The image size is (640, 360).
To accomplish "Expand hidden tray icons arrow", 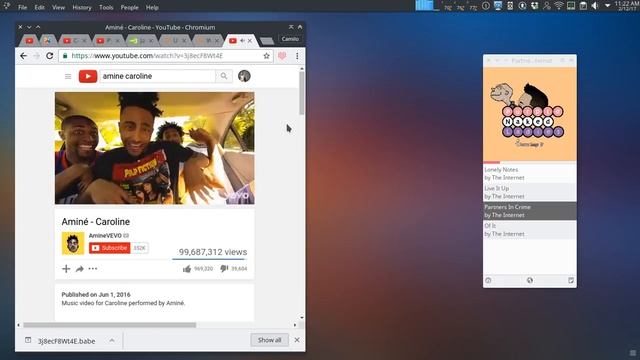I will click(x=607, y=6).
